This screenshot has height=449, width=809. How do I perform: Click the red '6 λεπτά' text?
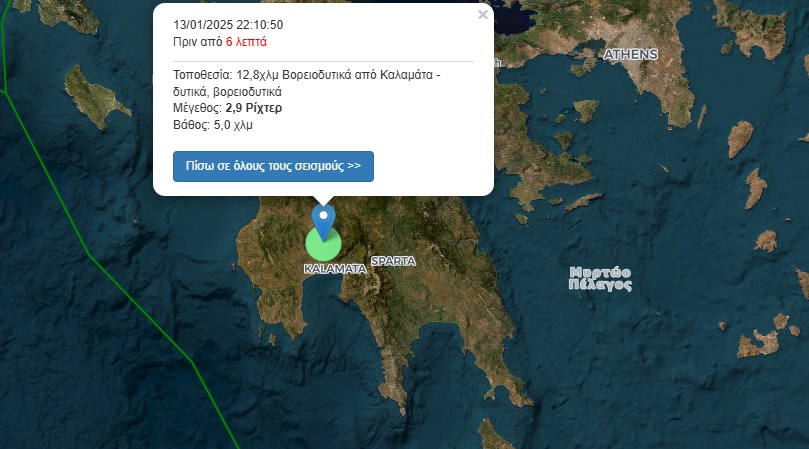coord(246,42)
